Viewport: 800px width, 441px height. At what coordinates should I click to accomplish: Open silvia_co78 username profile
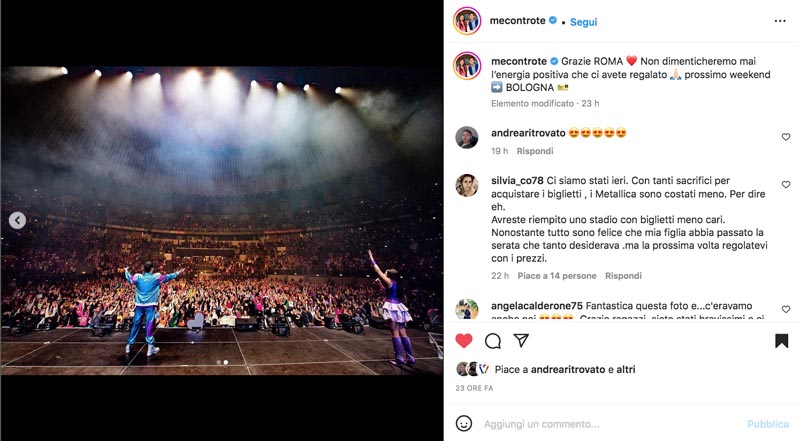517,181
